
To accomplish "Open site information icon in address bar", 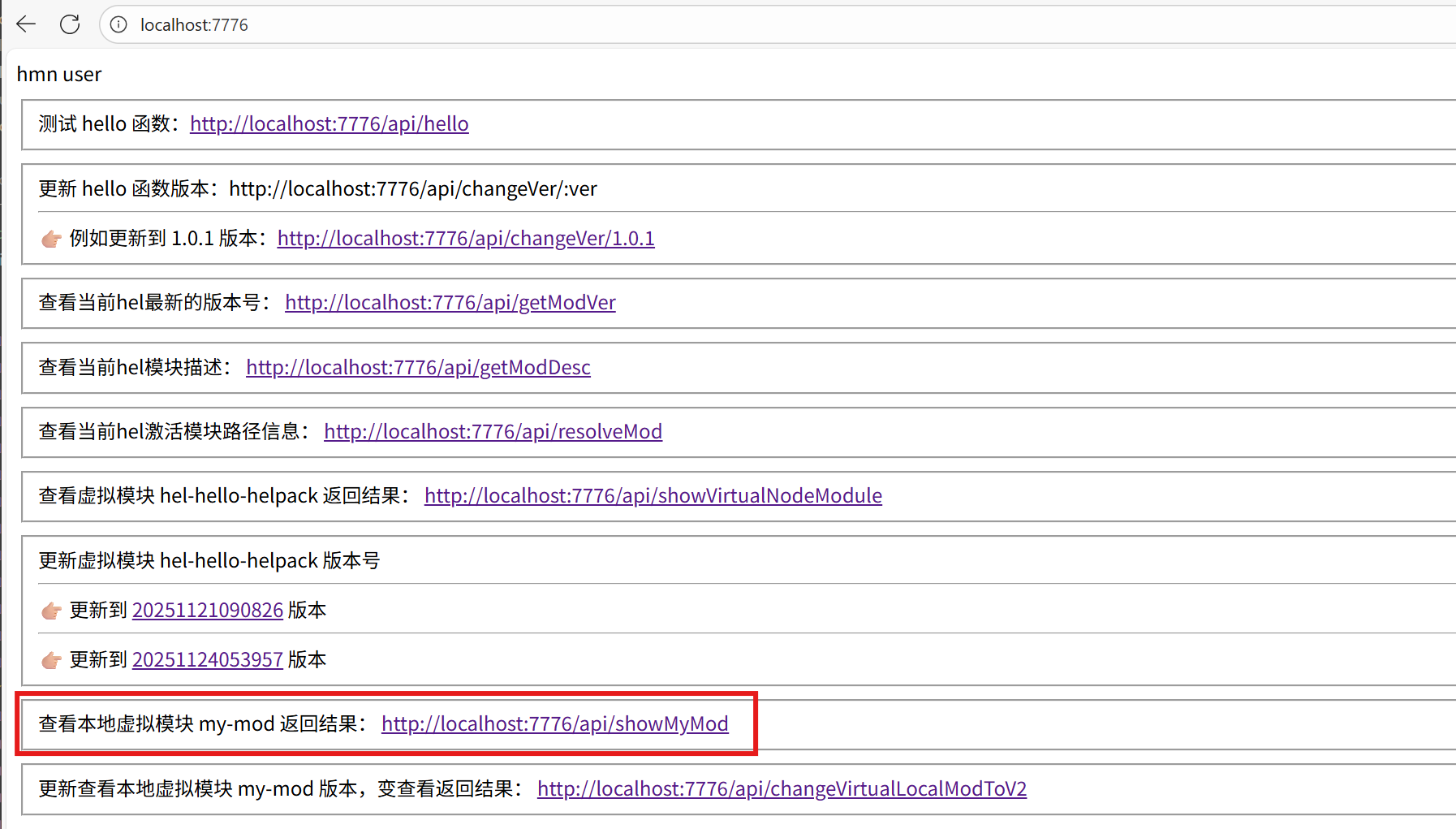I will pos(119,24).
